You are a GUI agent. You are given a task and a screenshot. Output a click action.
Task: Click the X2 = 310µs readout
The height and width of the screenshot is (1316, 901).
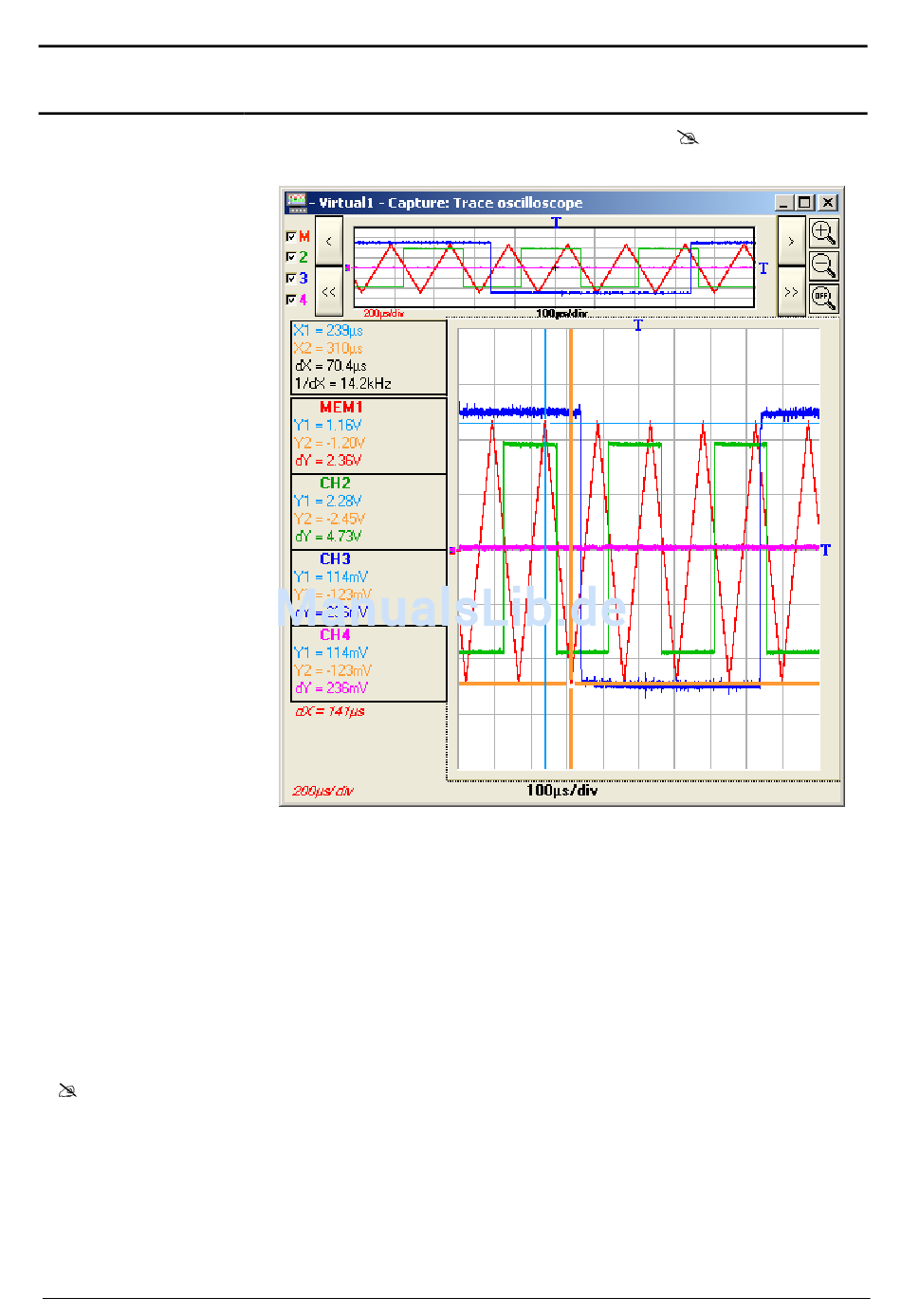tap(328, 348)
